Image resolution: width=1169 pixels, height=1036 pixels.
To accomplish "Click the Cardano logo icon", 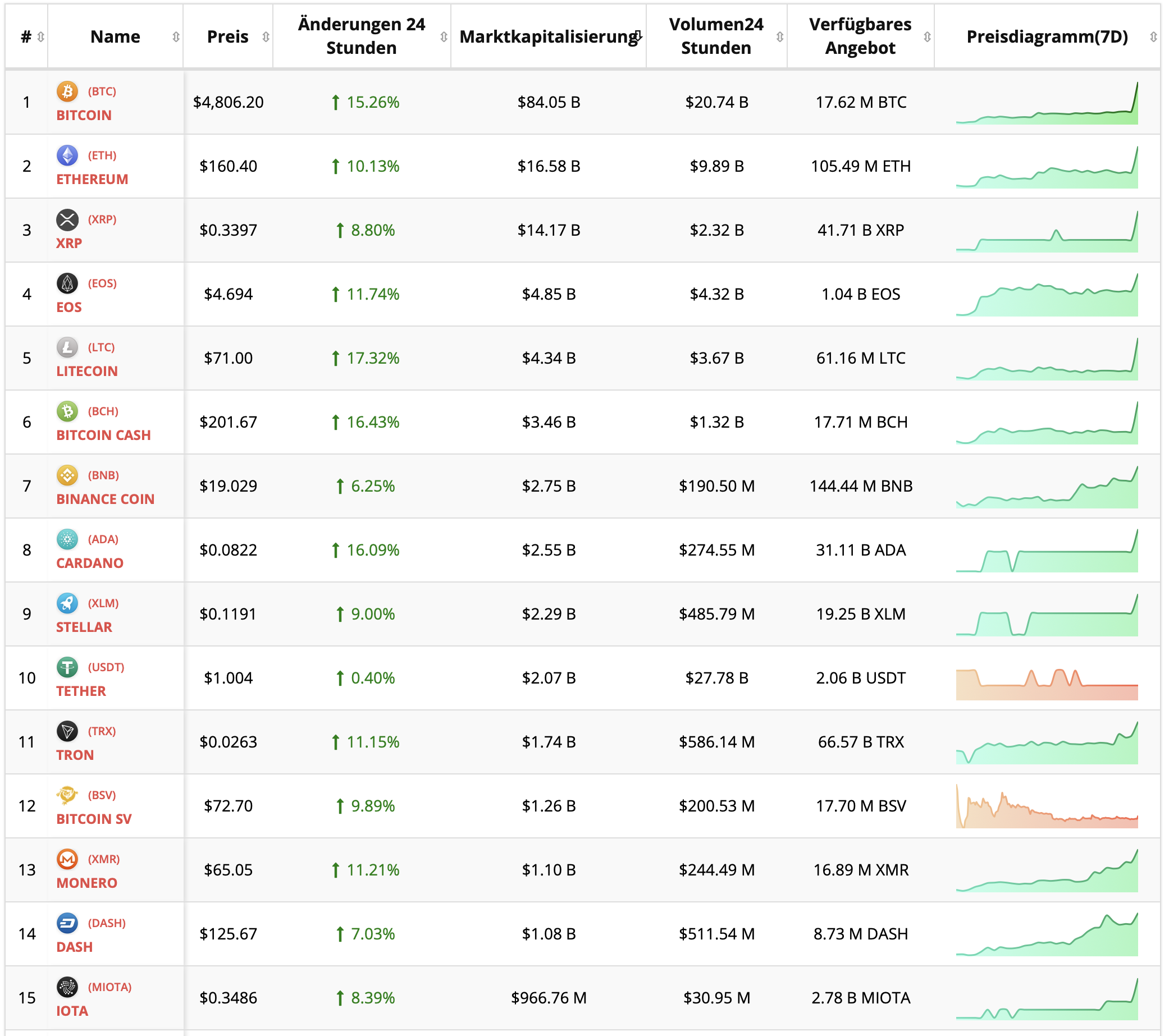I will pos(67,539).
